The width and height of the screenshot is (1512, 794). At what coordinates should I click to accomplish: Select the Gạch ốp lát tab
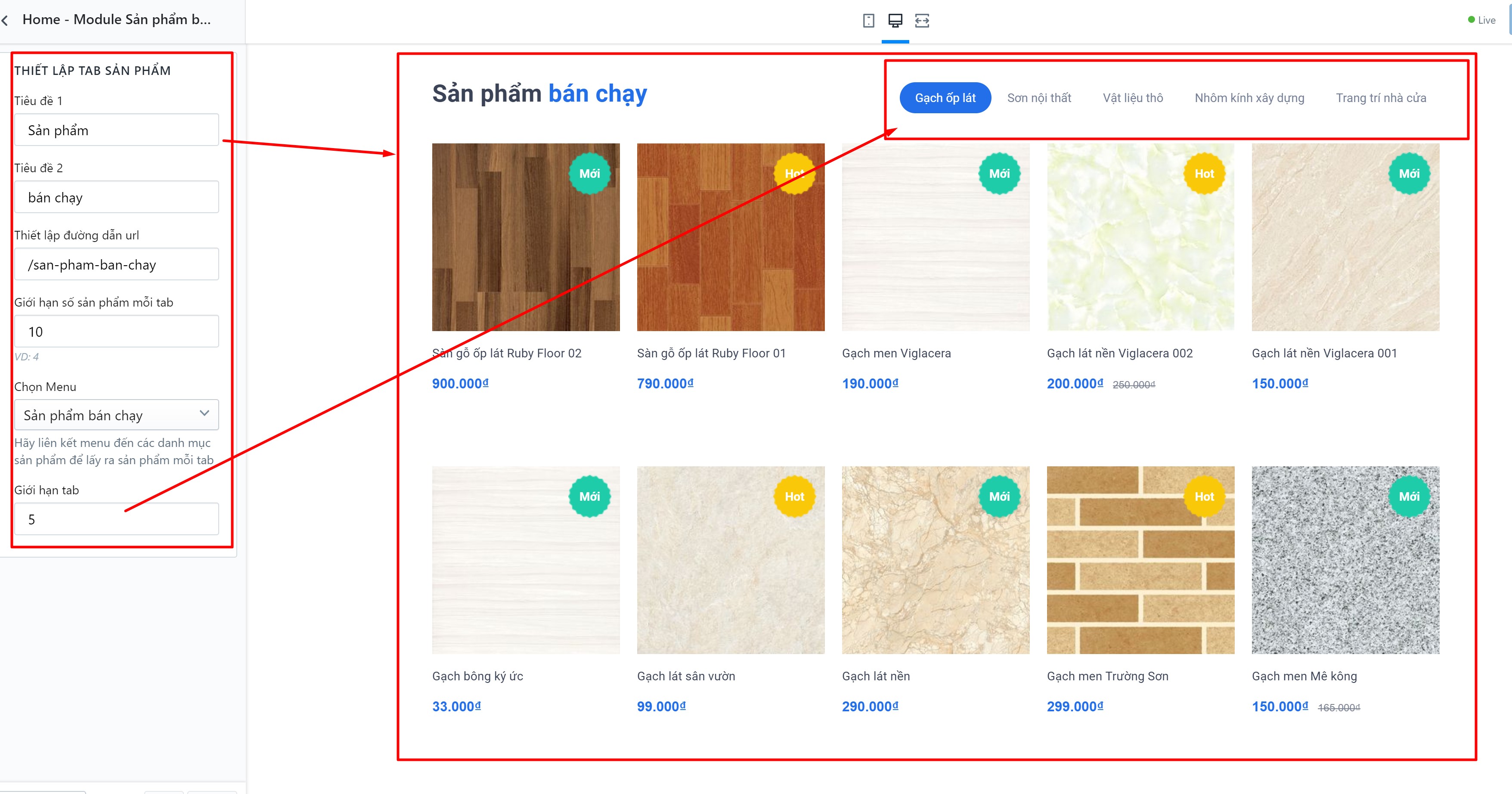coord(945,98)
